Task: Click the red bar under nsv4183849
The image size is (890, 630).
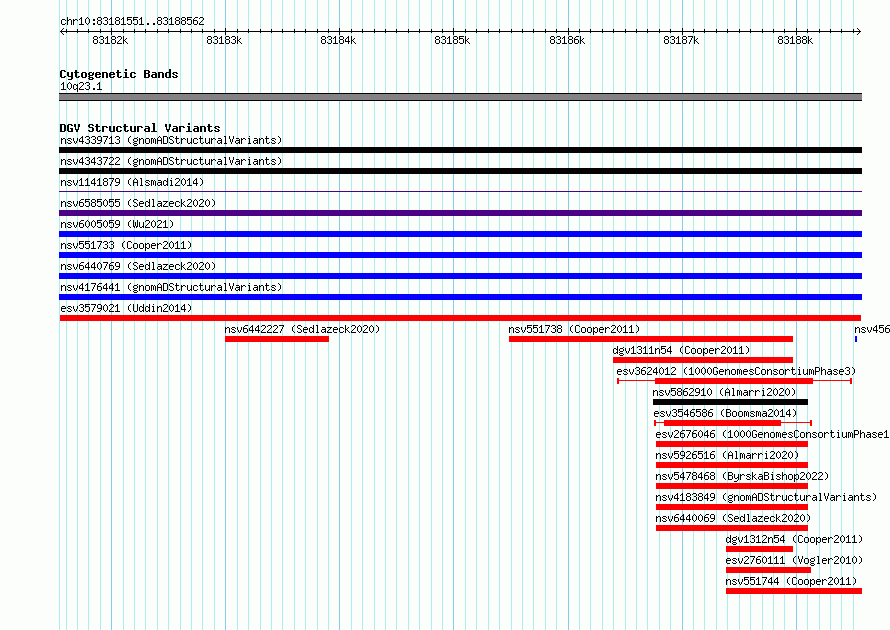Action: click(732, 507)
